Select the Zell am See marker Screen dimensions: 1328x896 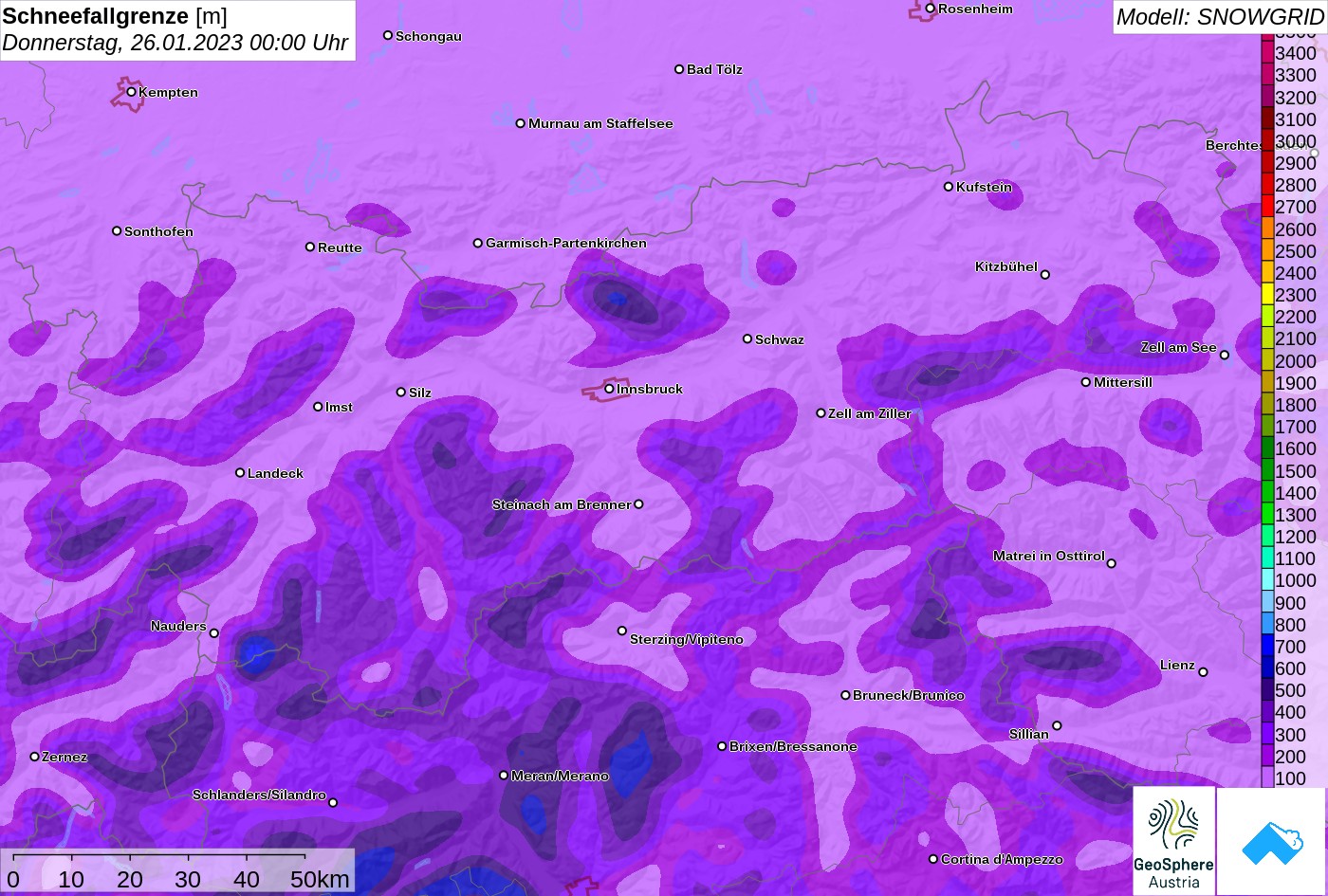[1224, 355]
